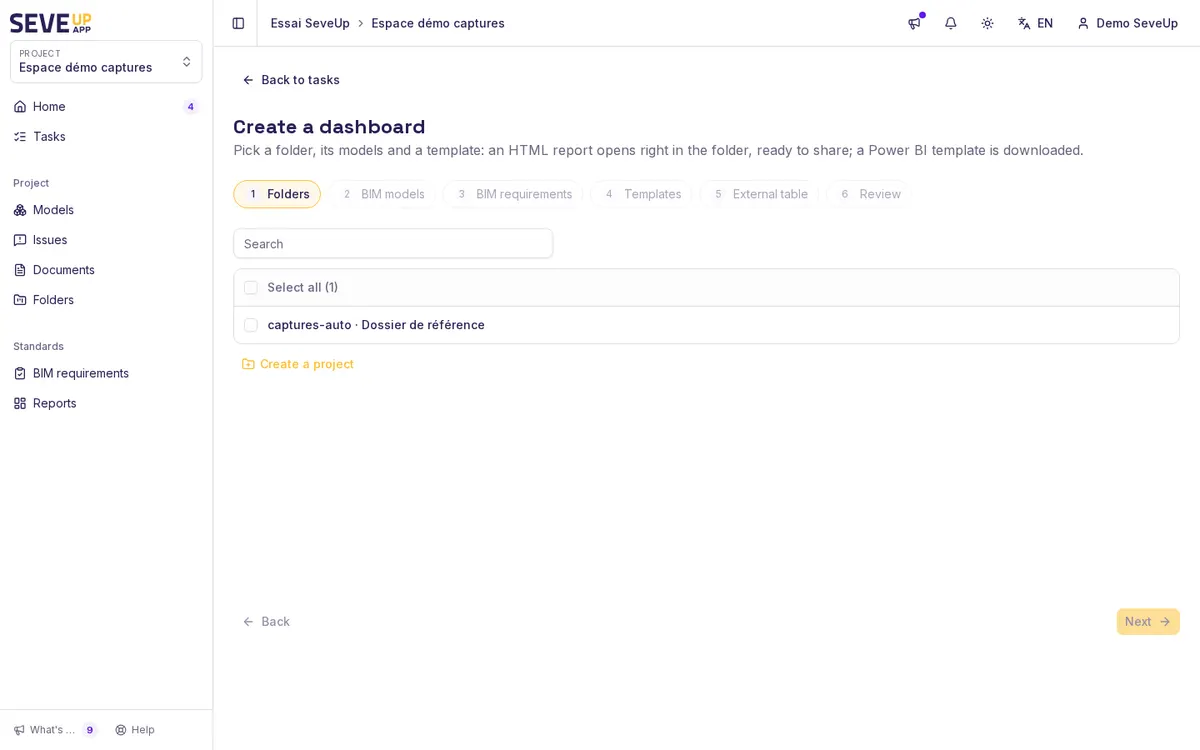The width and height of the screenshot is (1200, 750).
Task: Open Issues in sidebar
Action: pos(106,240)
